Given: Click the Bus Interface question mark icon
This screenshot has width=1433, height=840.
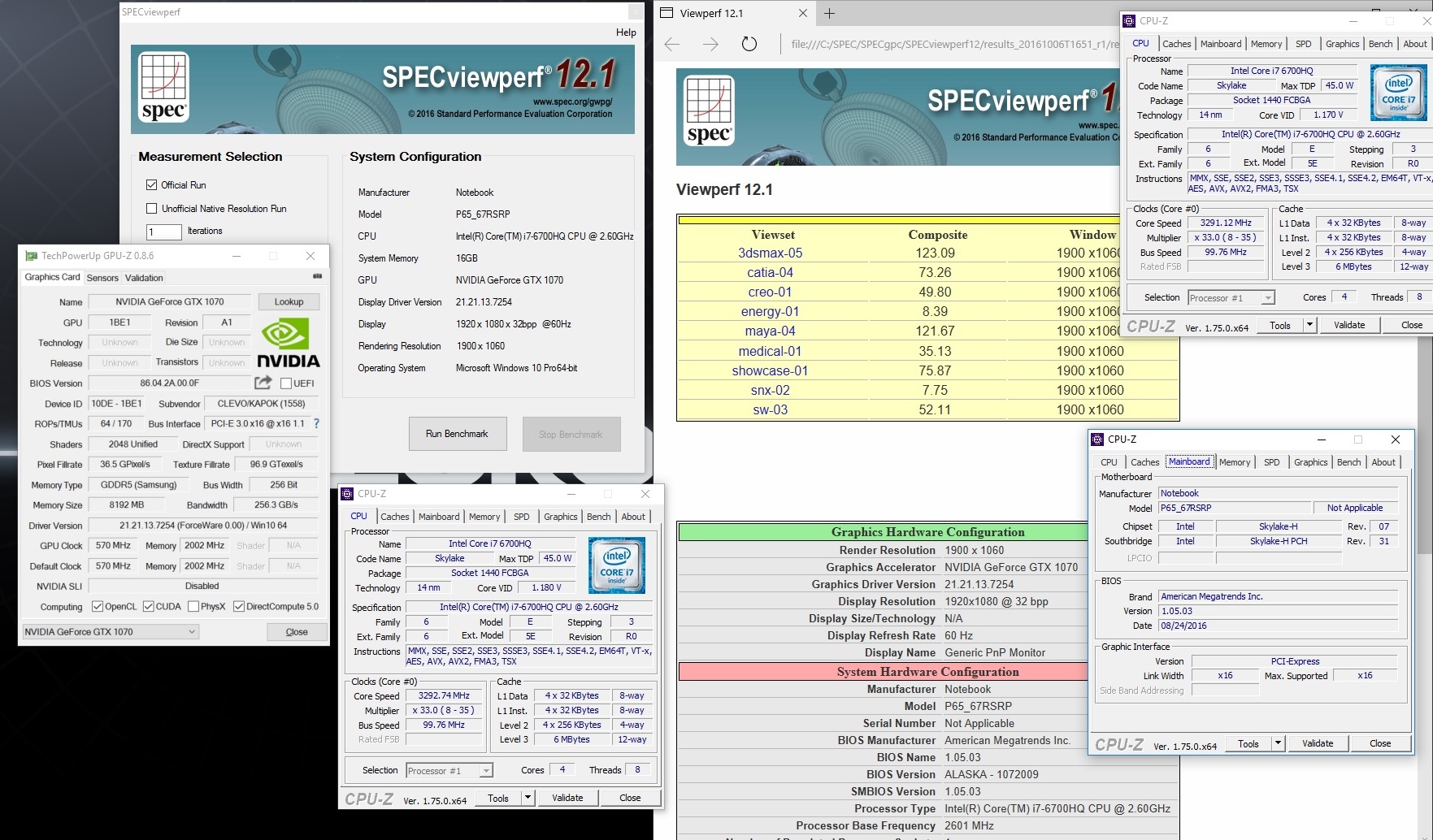Looking at the screenshot, I should pos(316,423).
